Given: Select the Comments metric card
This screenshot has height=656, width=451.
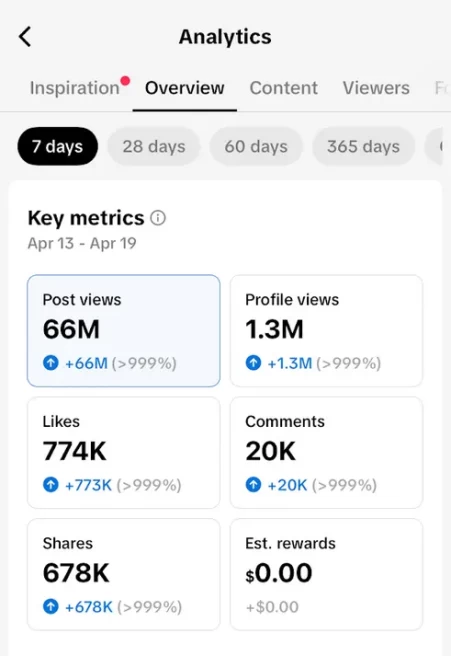Looking at the screenshot, I should click(326, 453).
